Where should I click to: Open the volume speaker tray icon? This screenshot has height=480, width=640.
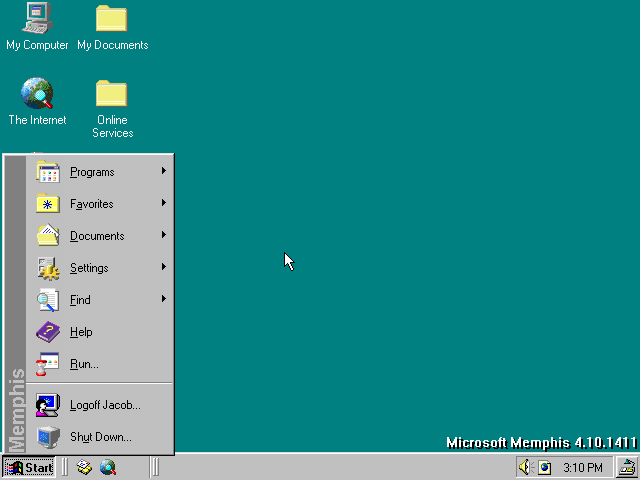526,467
